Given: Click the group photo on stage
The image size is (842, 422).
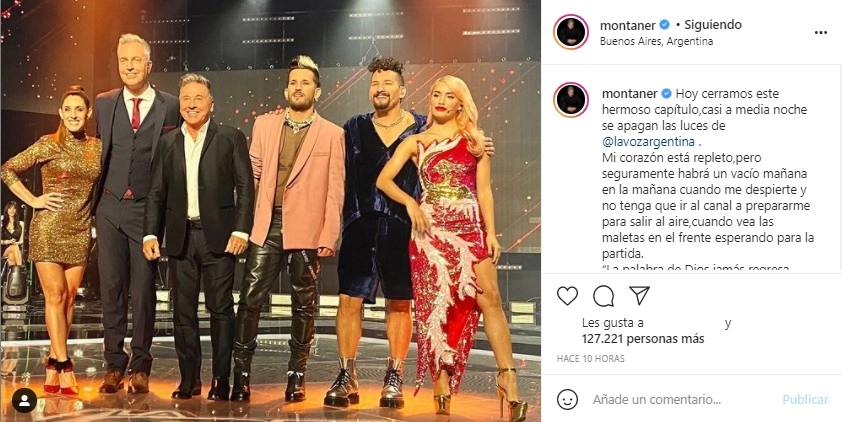Looking at the screenshot, I should coord(271,211).
